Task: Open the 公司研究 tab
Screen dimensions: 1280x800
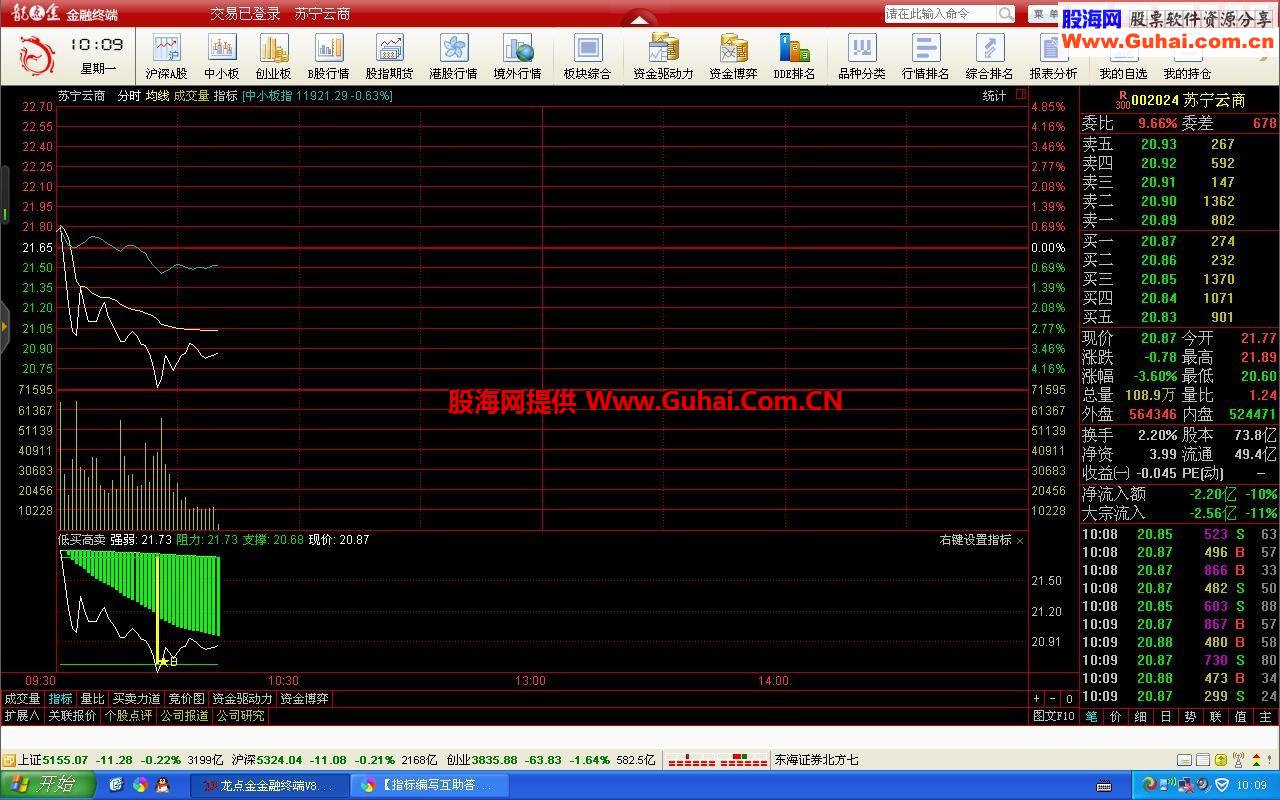Action: click(x=240, y=716)
